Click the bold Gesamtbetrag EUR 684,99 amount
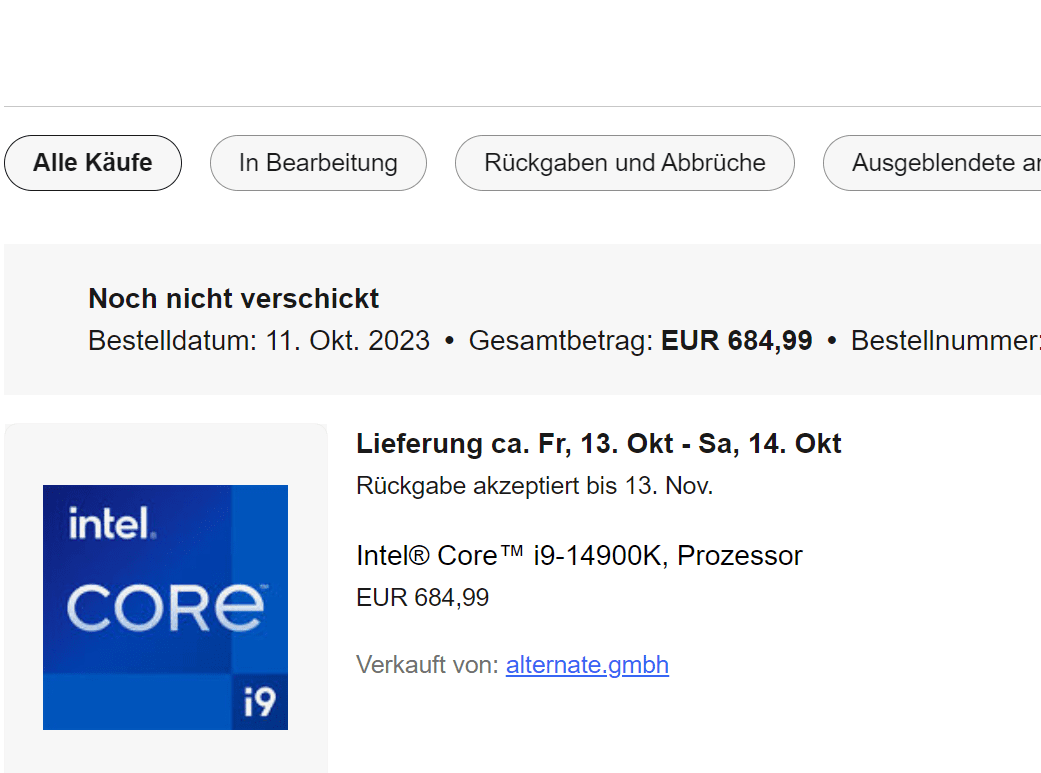 pyautogui.click(x=737, y=341)
